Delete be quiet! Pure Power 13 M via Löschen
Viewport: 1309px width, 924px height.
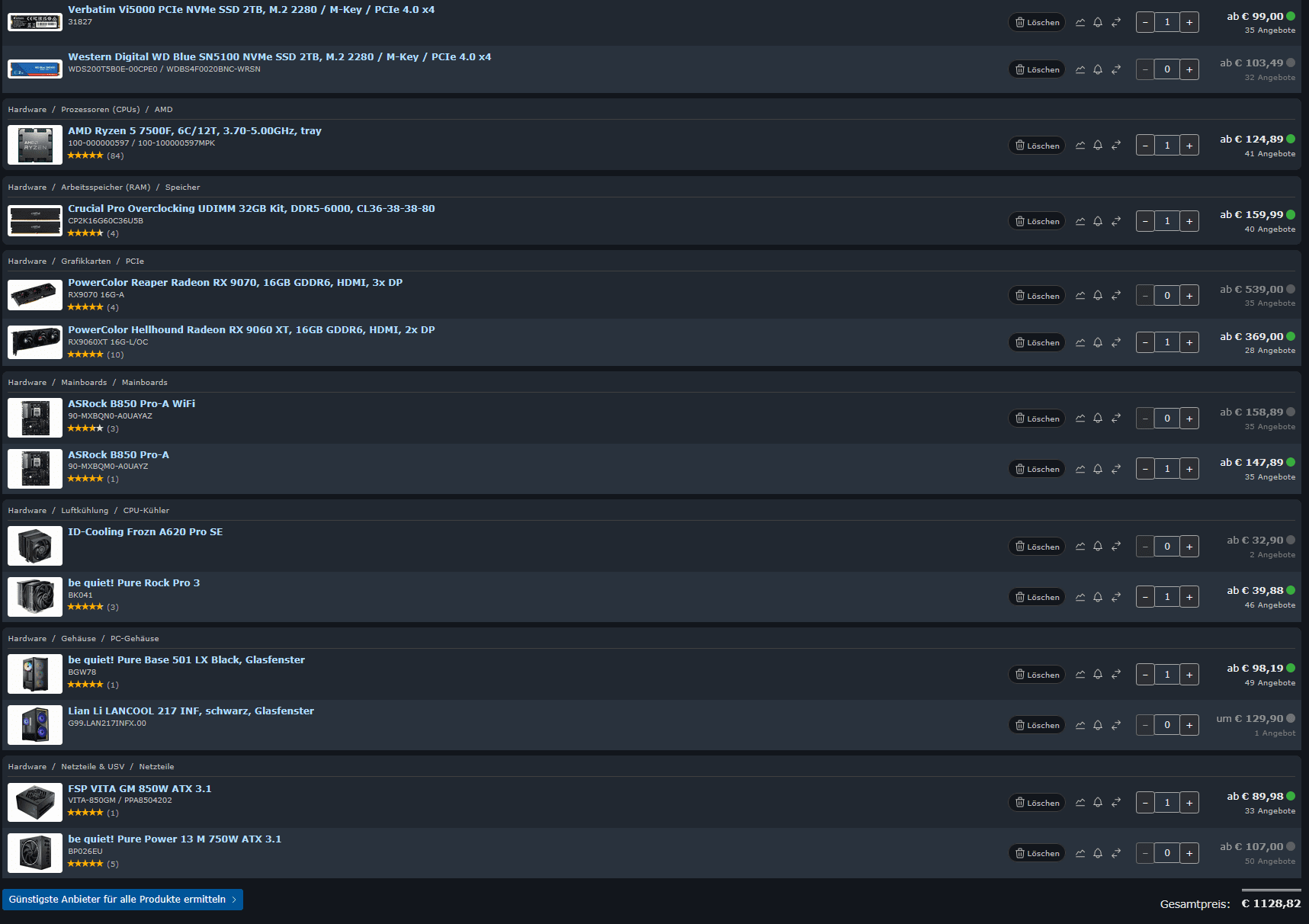(x=1037, y=853)
